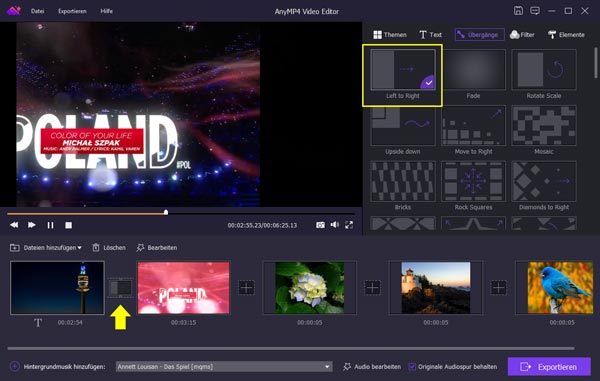The image size is (600, 381).
Task: Switch to the Elemente tab
Action: pos(566,34)
